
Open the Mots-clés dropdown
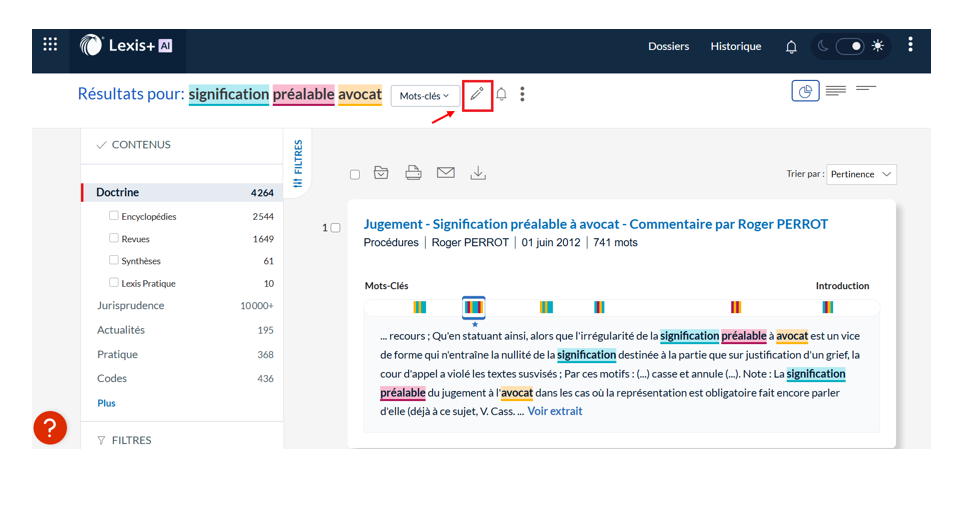[x=425, y=95]
